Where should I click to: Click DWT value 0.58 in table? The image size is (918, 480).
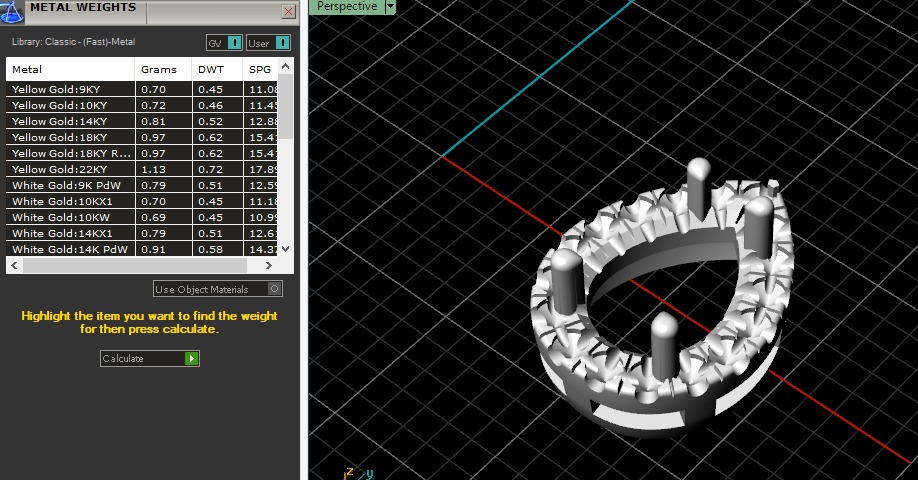point(217,249)
